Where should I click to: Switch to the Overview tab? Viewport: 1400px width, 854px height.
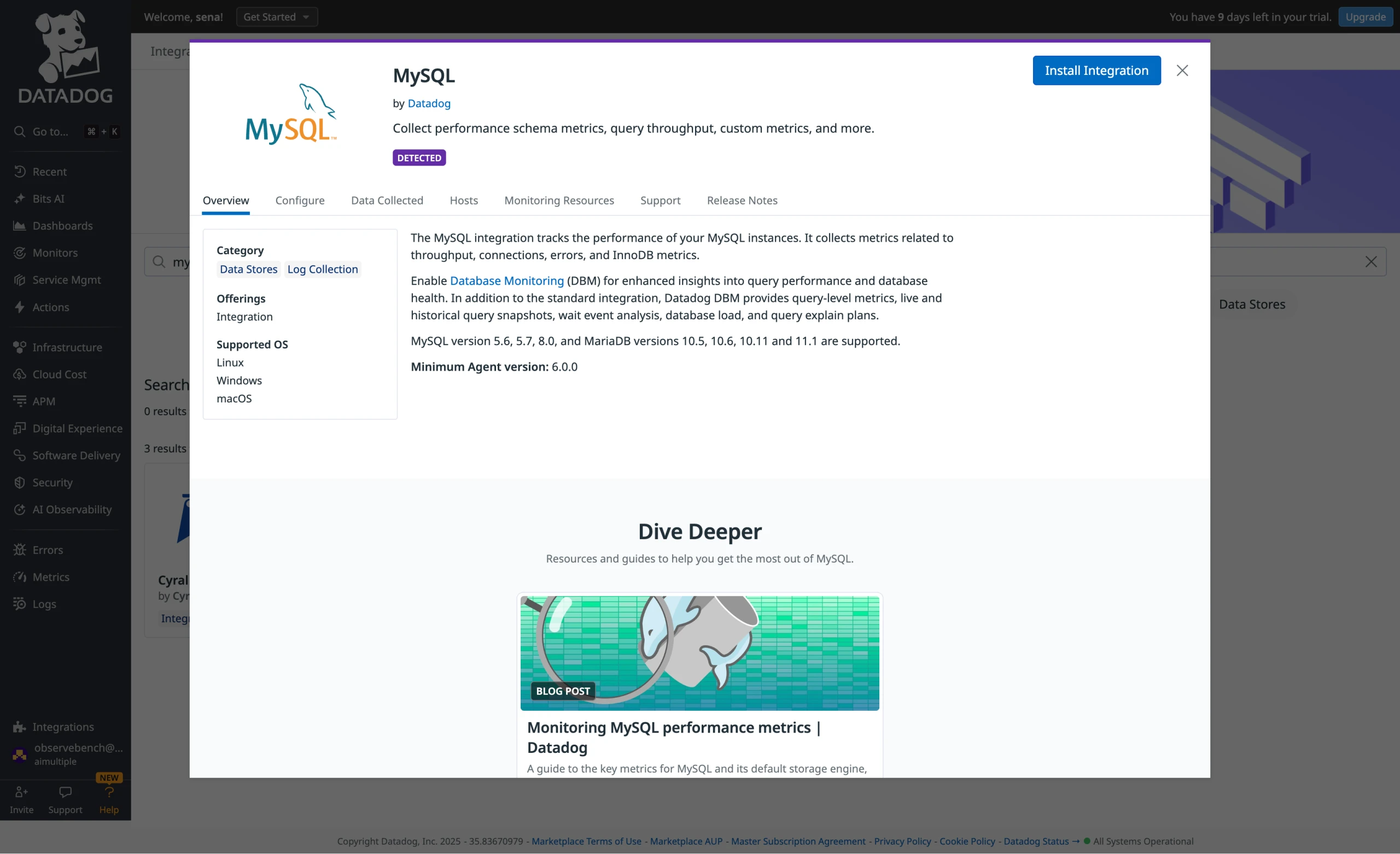(x=225, y=201)
